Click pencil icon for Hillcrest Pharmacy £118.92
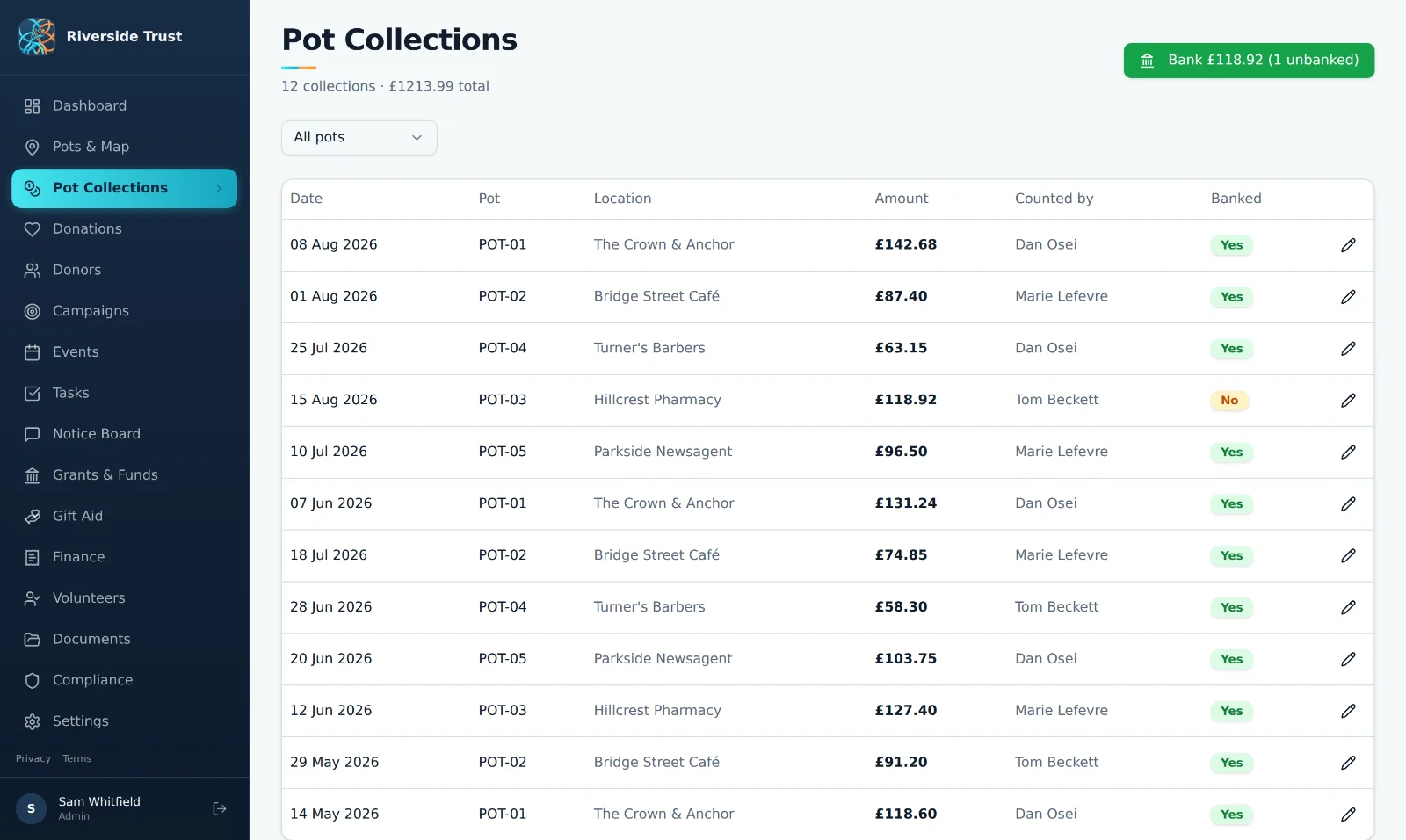1406x840 pixels. (1348, 401)
